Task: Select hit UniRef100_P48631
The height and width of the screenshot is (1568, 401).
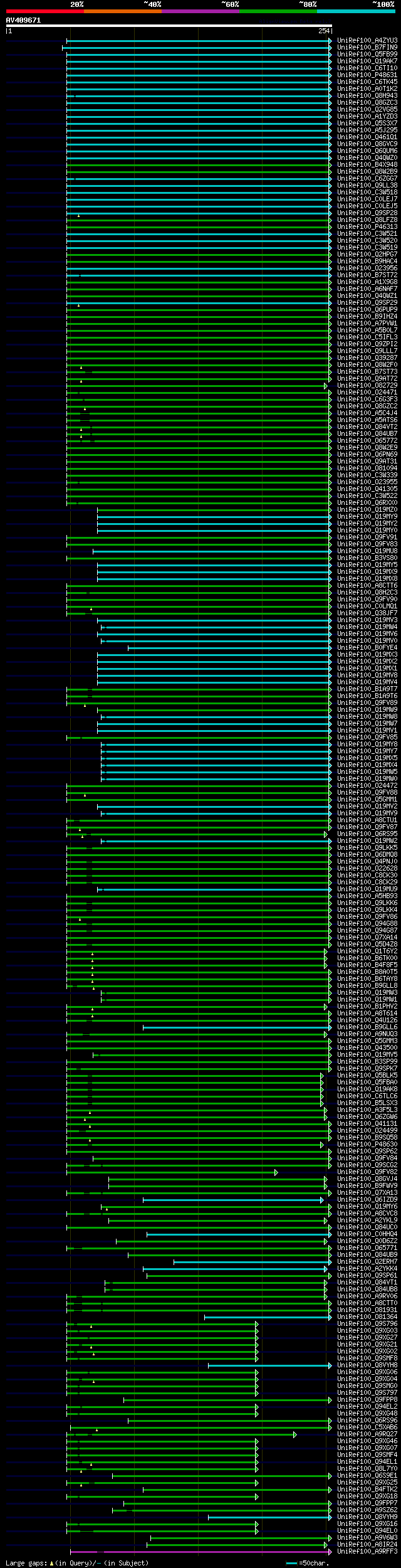Action: (367, 75)
